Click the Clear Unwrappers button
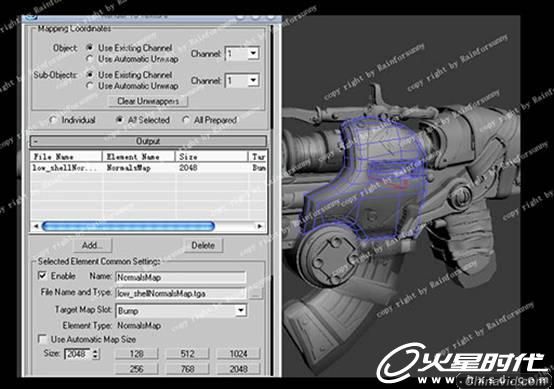The height and width of the screenshot is (389, 554). click(x=148, y=101)
